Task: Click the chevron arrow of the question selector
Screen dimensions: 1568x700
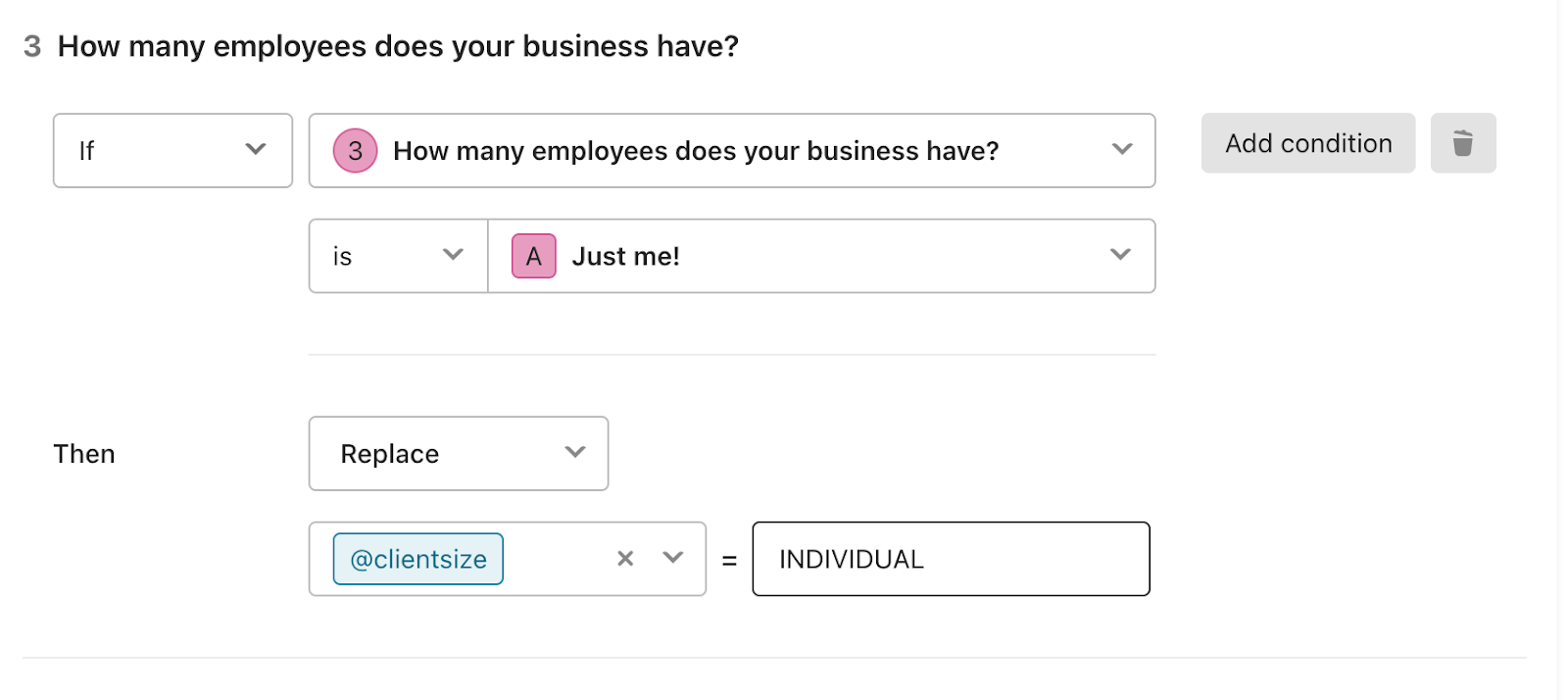Action: pos(1122,149)
